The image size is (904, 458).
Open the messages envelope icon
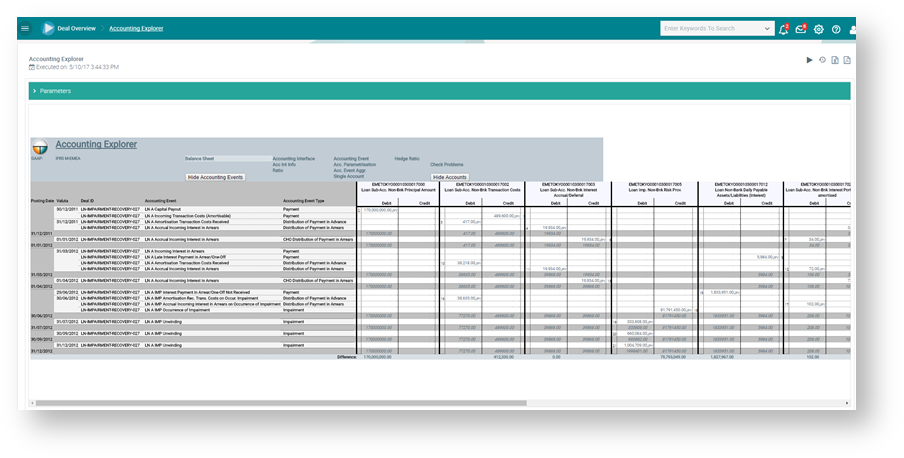point(800,29)
